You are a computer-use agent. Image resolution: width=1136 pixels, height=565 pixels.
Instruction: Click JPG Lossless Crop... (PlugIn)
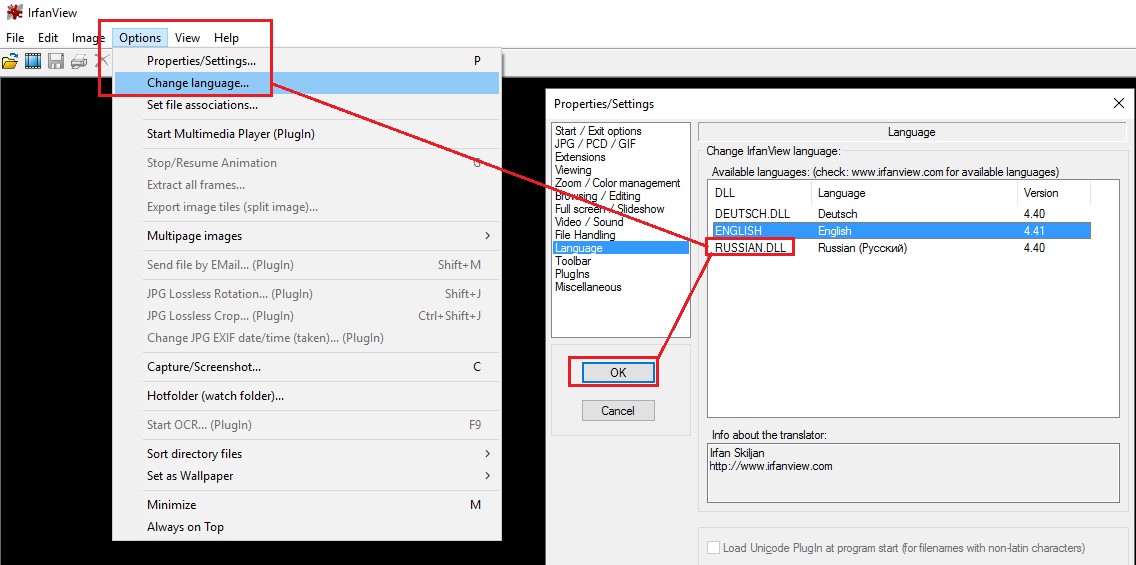click(306, 316)
